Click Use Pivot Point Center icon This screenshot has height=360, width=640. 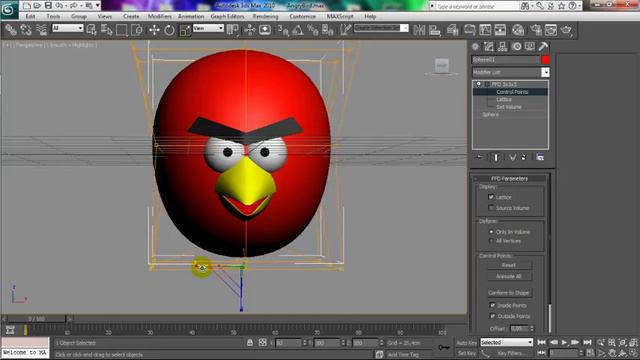tap(233, 29)
